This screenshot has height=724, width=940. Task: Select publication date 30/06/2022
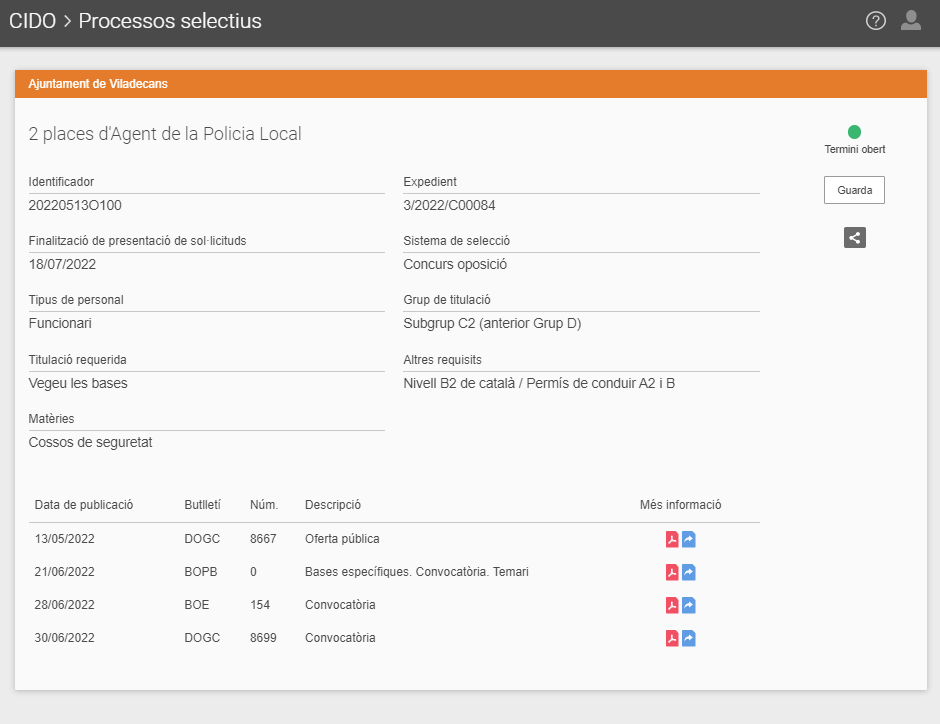coord(65,638)
